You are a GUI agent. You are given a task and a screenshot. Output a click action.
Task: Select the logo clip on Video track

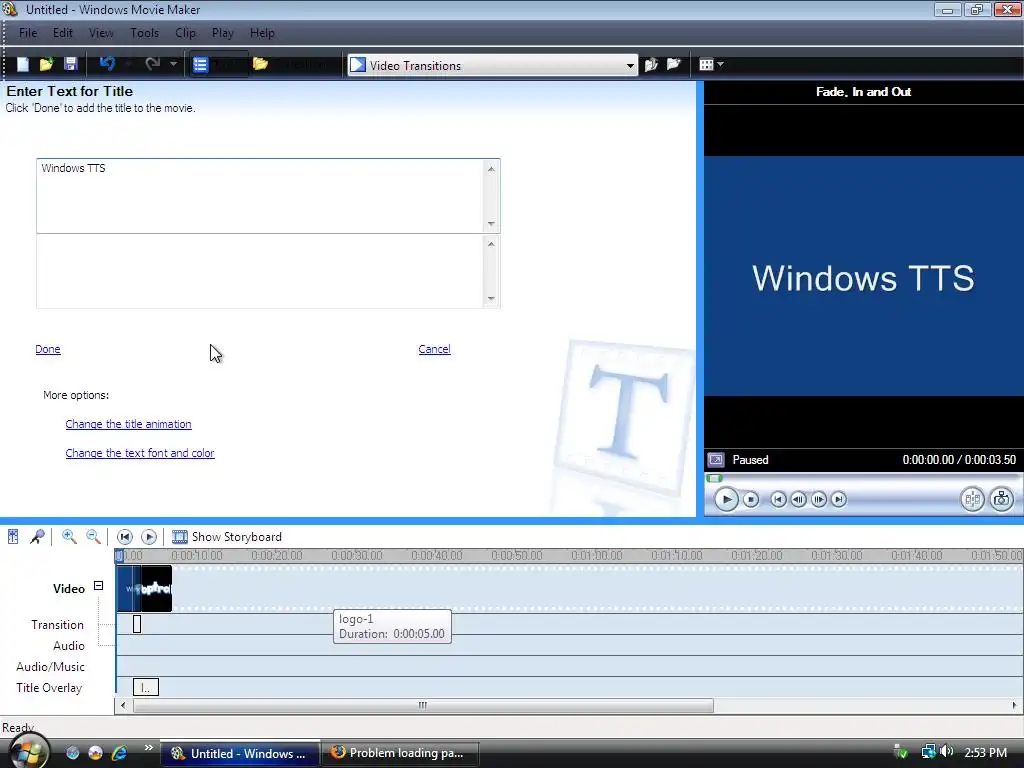pos(157,588)
